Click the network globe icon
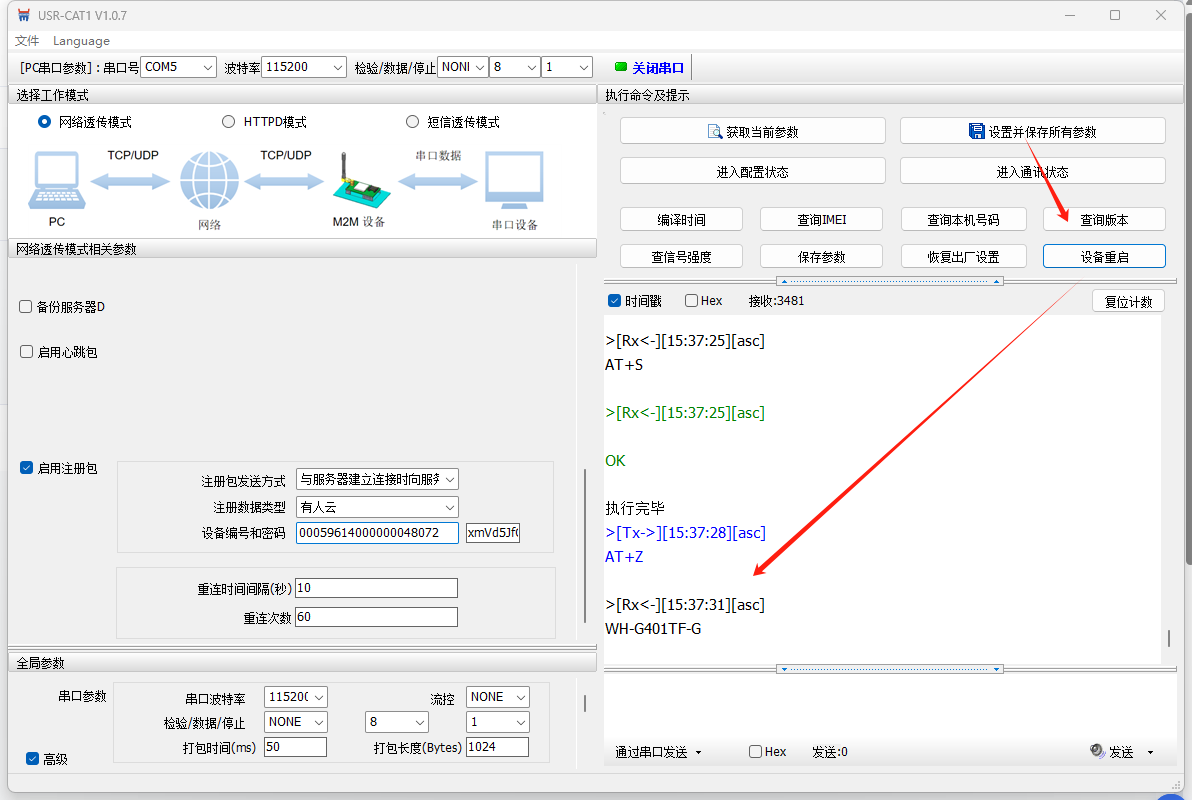Screen dimensions: 1192x800 [x=209, y=181]
